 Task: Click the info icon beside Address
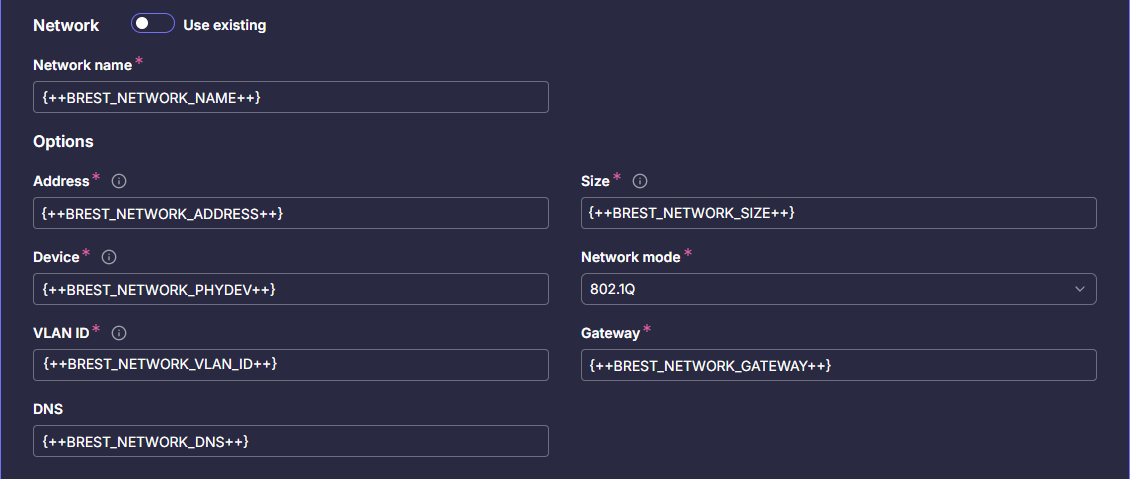pyautogui.click(x=119, y=181)
